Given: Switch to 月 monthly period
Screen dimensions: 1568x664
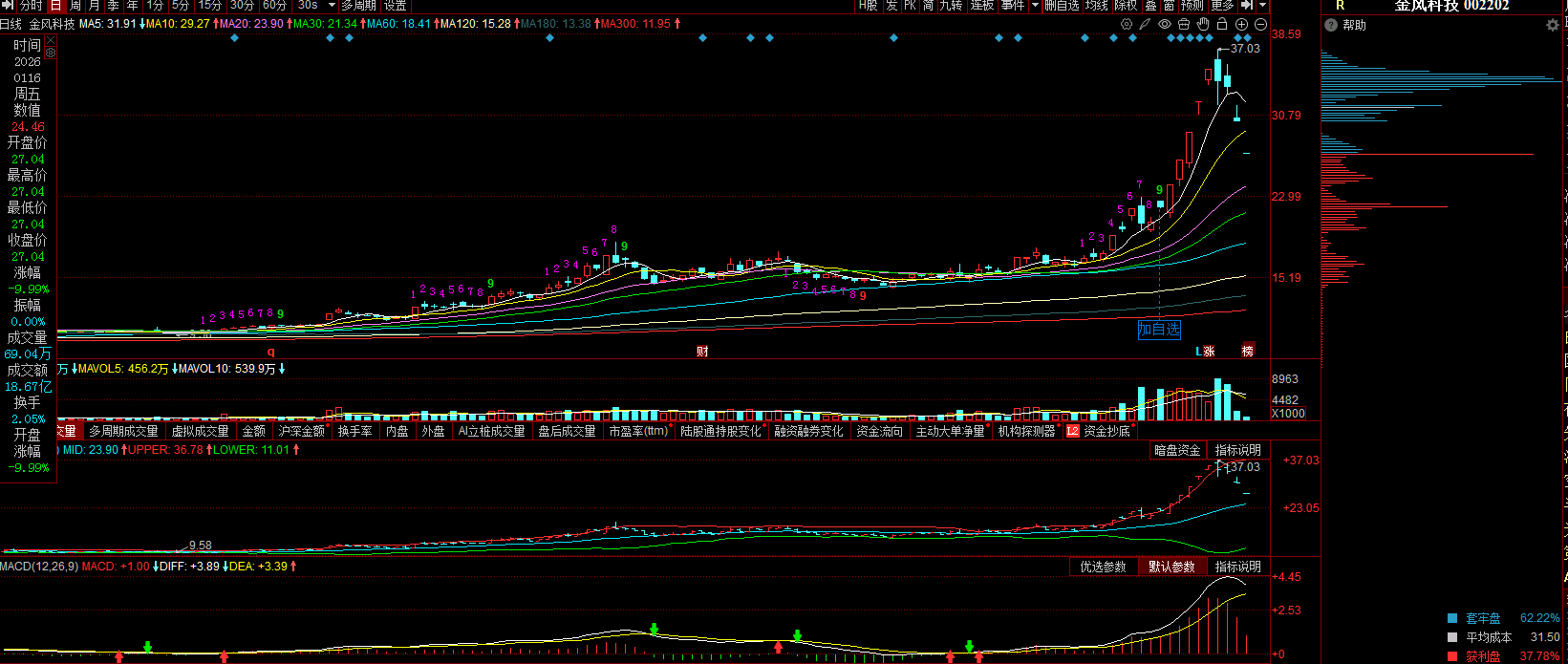Looking at the screenshot, I should click(x=94, y=6).
